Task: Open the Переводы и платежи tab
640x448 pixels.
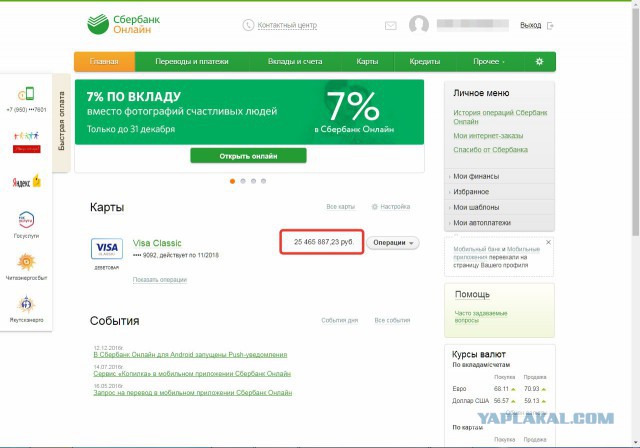Action: pyautogui.click(x=192, y=62)
